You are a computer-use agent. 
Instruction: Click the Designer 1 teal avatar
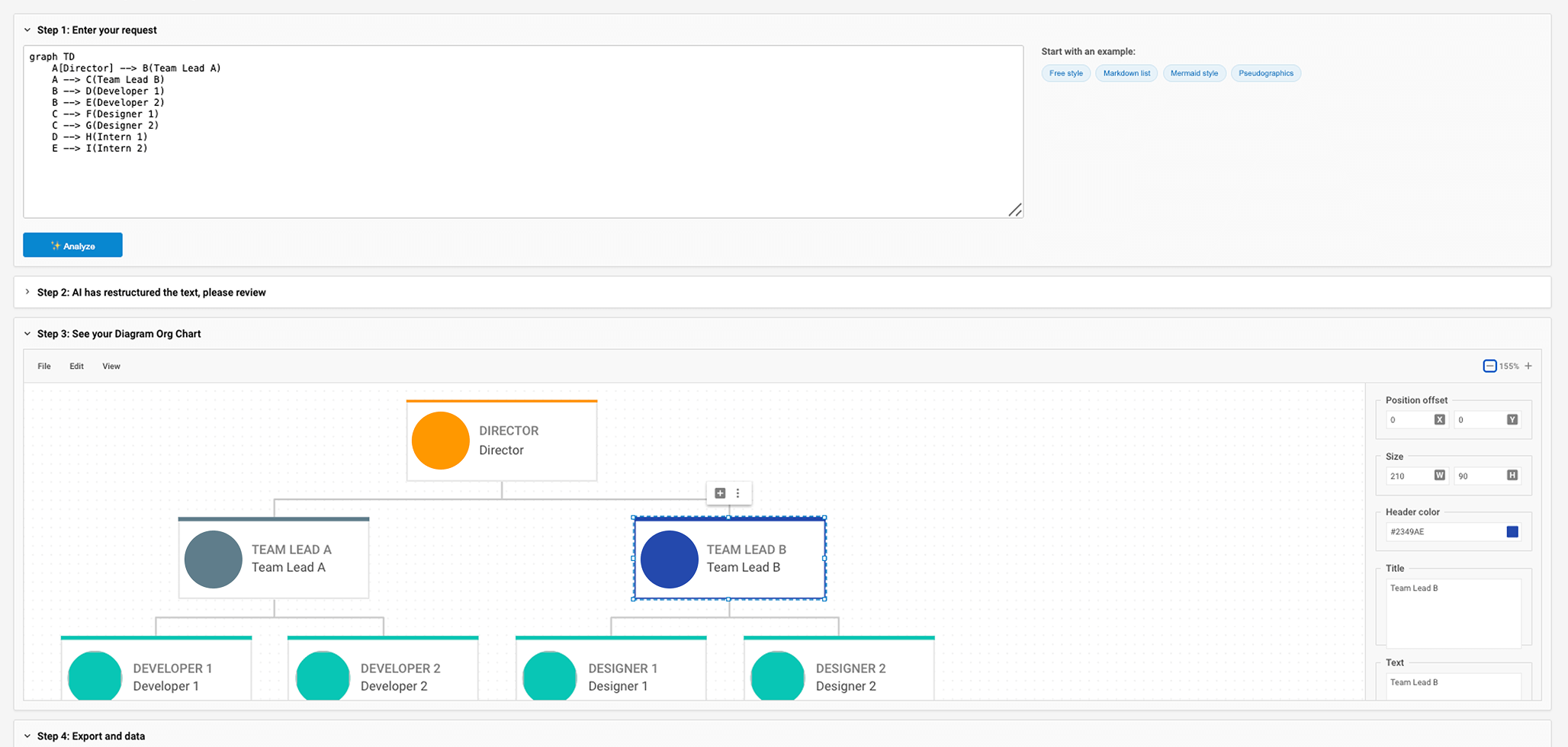[549, 676]
